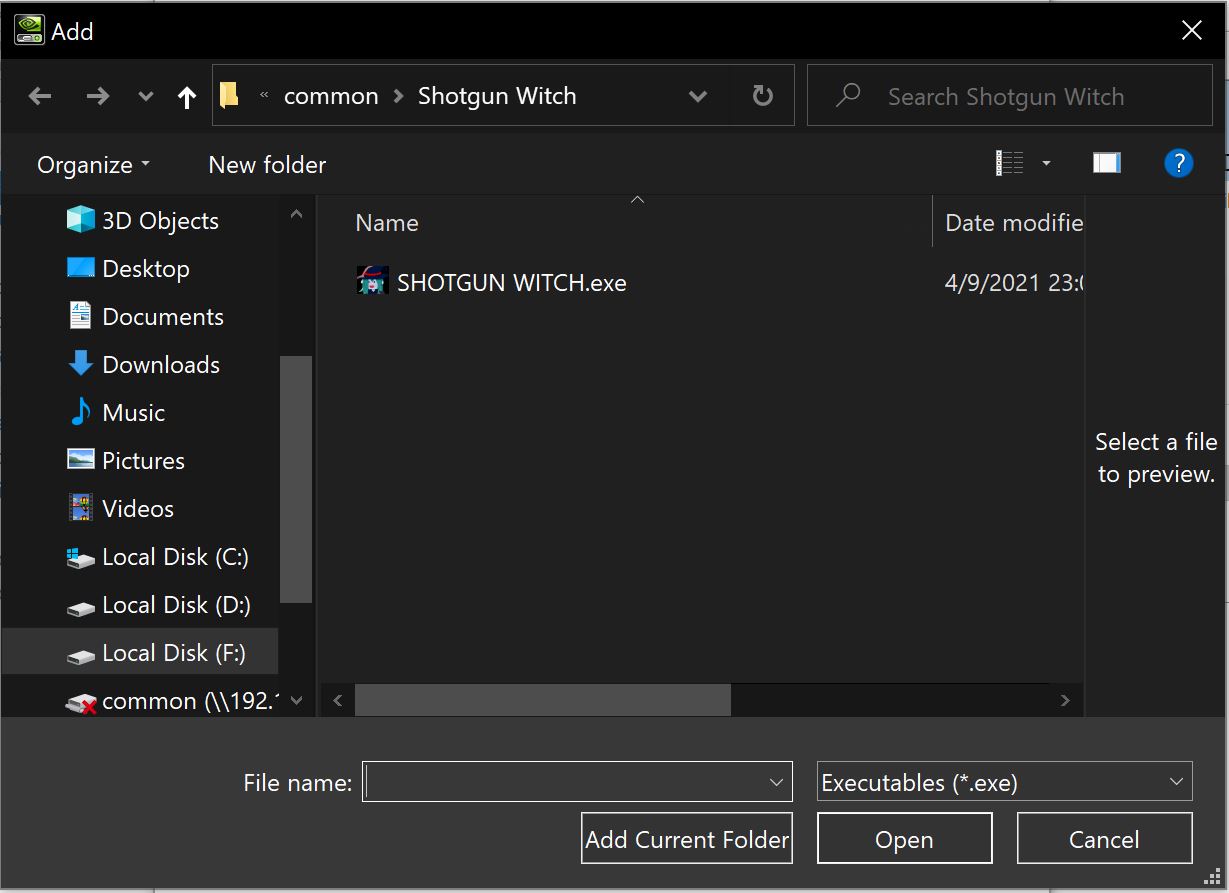Open the Executables (*.exe) file type dropdown
1229x893 pixels.
coord(1004,783)
